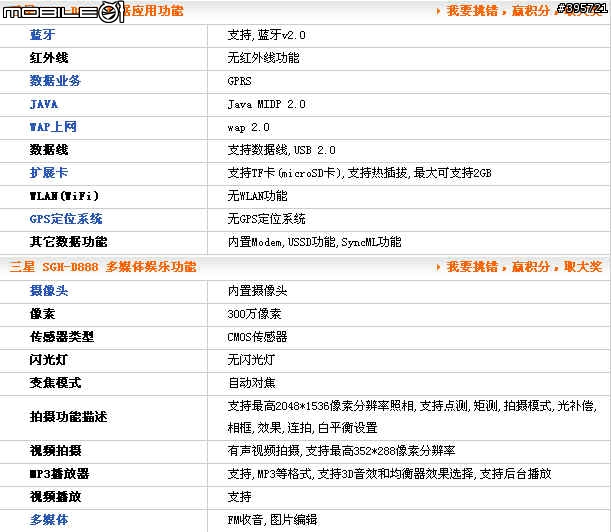The width and height of the screenshot is (611, 532).
Task: Select the MP3 formats support value
Action: [x=389, y=474]
